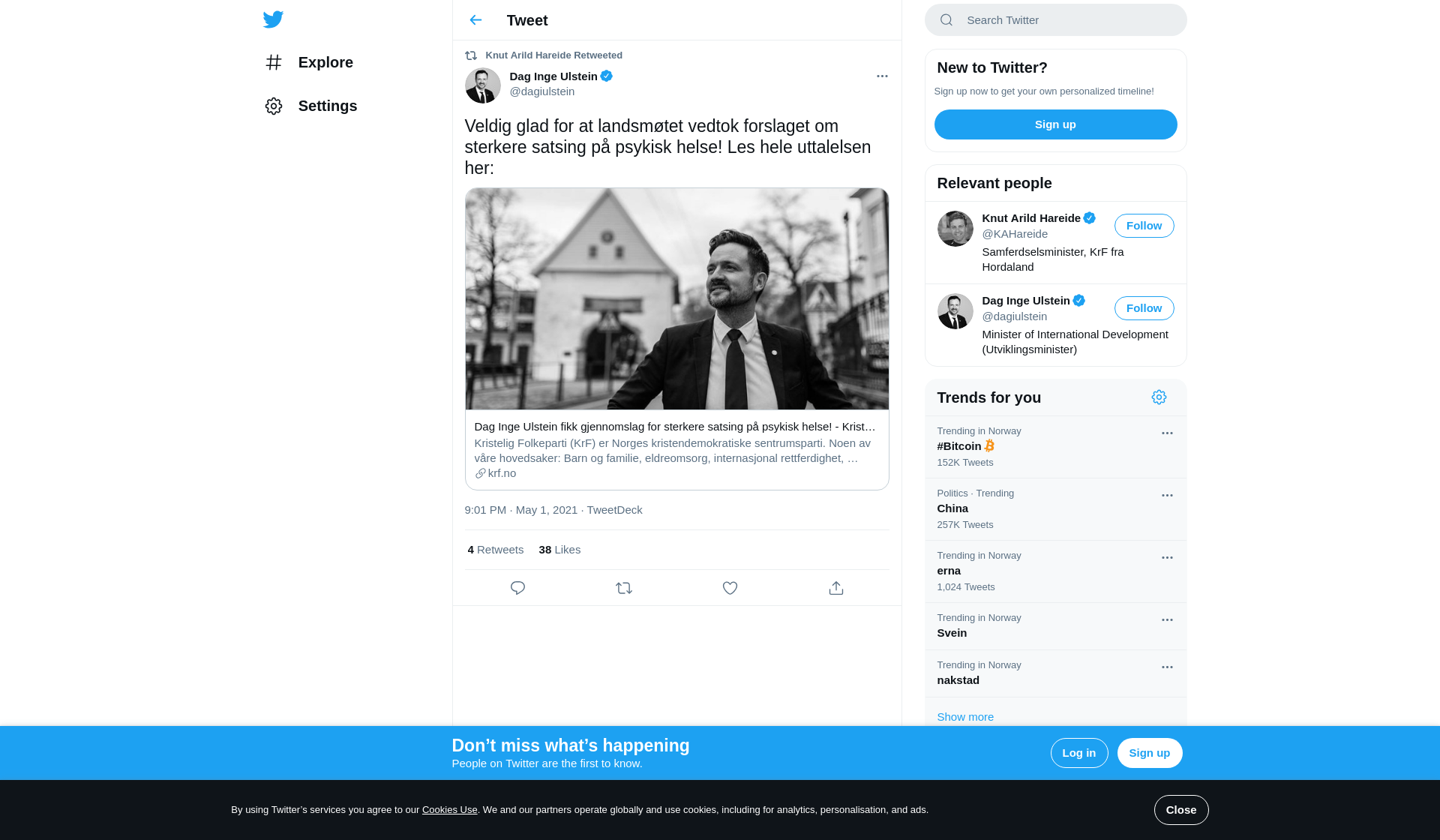Open Knut Arild Hareide Retweeted link
The image size is (1440, 840).
point(553,55)
